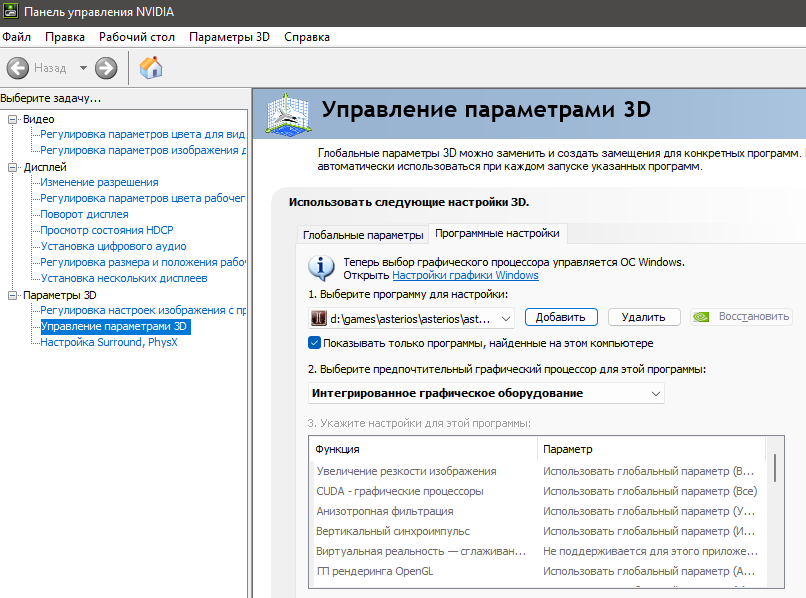Switch to Глобальные параметры tab
Screen dimensions: 806x598
[x=363, y=235]
